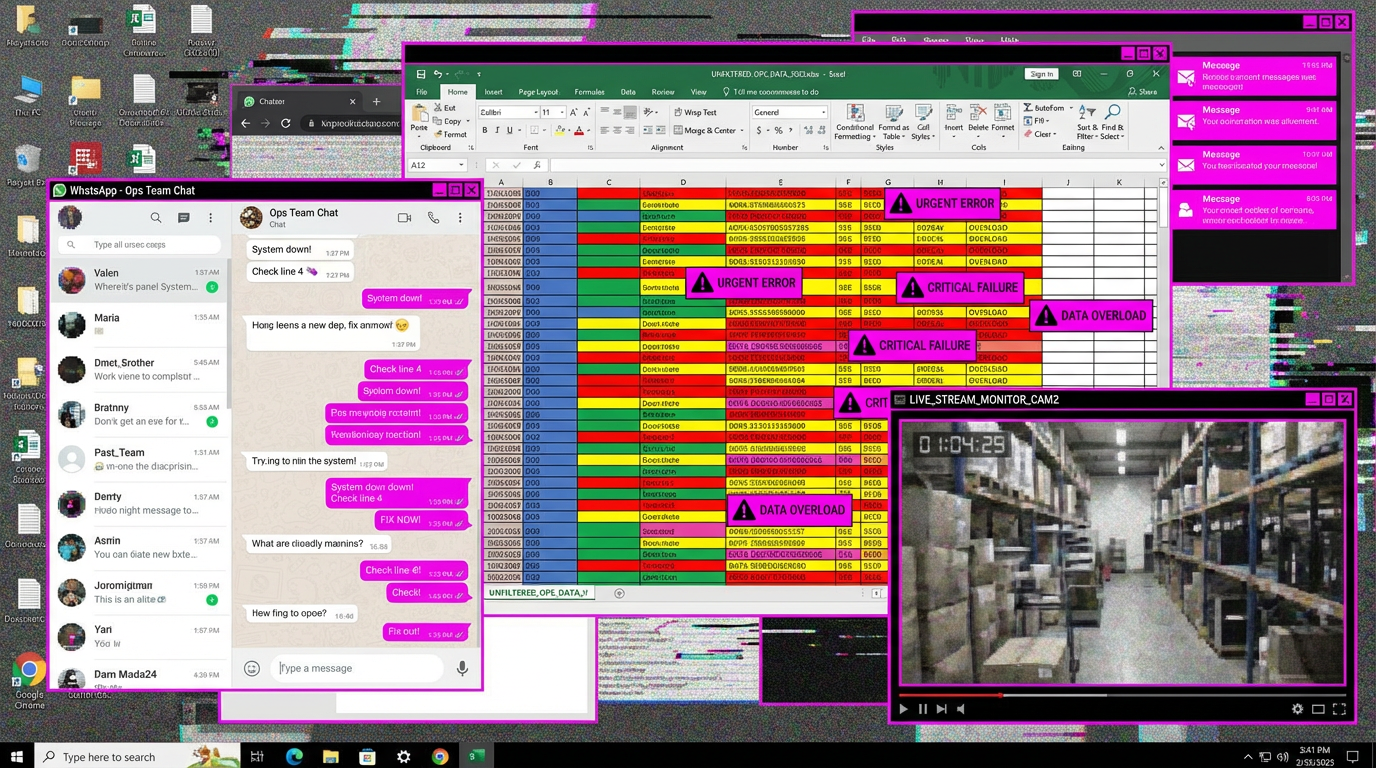The image size is (1376, 768).
Task: Start a video call in Ops Team Chat
Action: [x=404, y=218]
